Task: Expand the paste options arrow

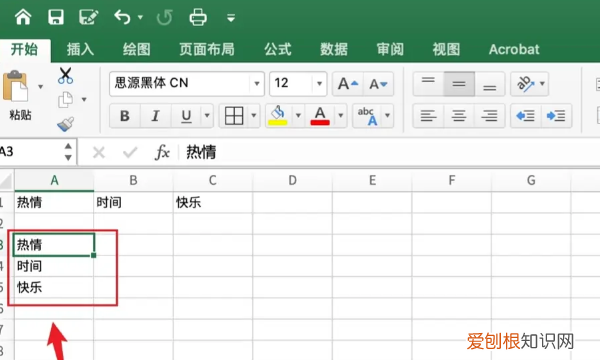Action: [x=41, y=87]
